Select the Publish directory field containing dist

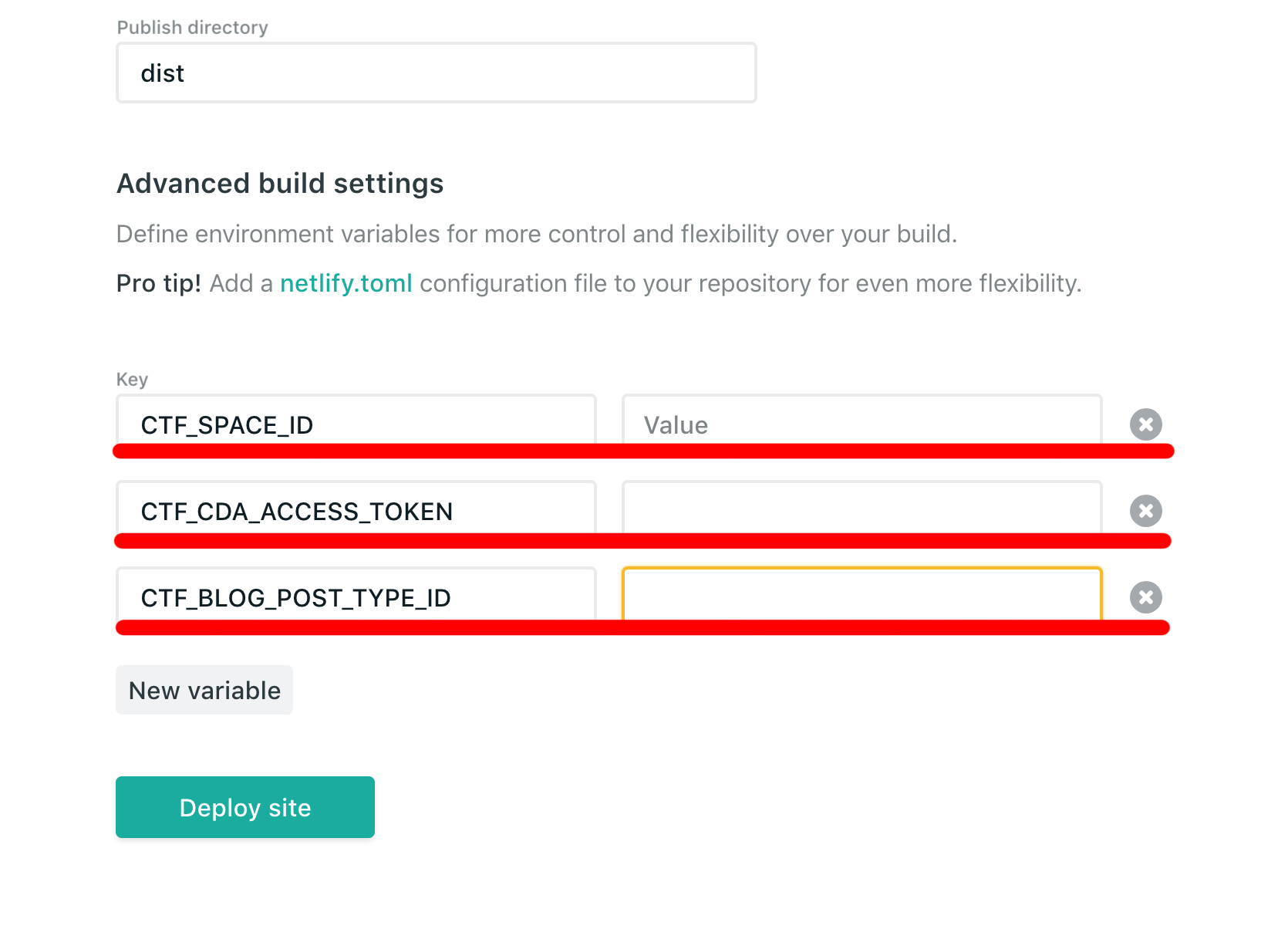pyautogui.click(x=436, y=72)
